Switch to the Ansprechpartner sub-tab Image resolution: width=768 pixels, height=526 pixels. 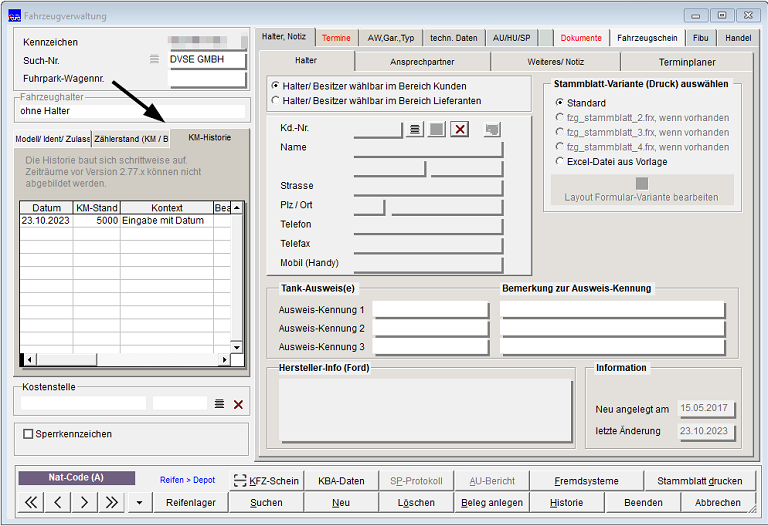(422, 62)
